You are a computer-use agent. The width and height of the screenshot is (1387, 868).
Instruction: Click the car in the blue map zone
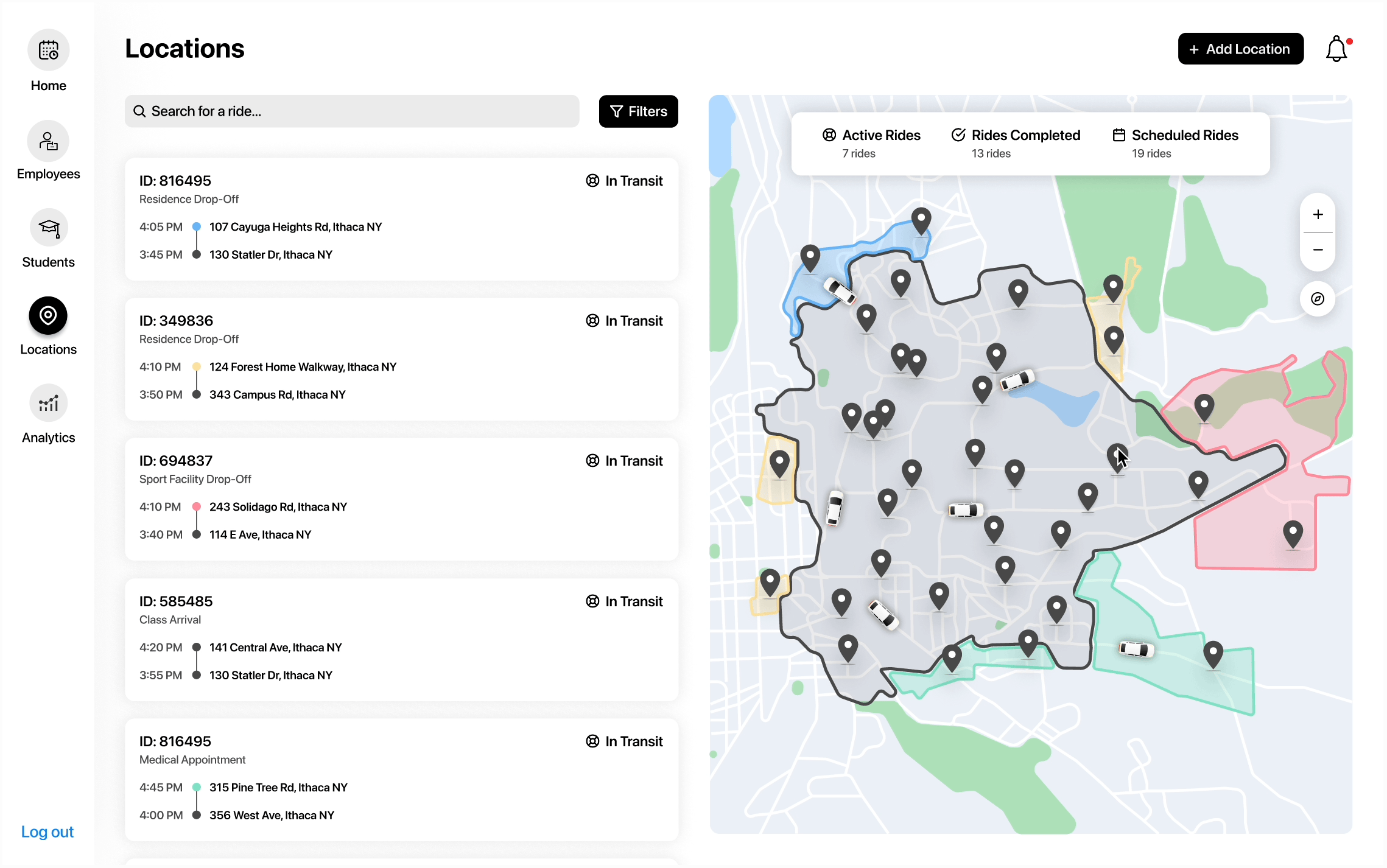[x=840, y=291]
